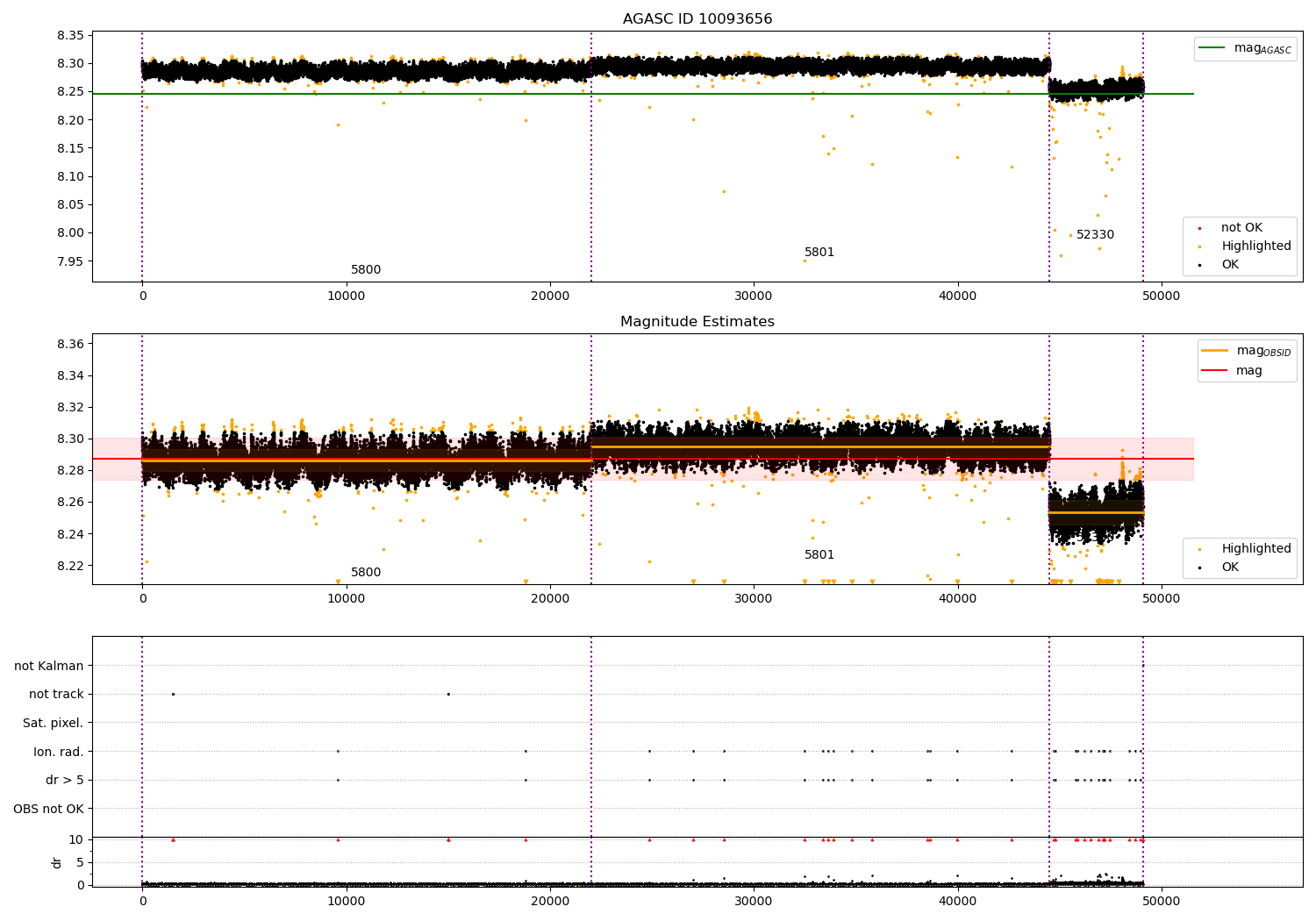Click the green mag AGASC legend line
Screen dimensions: 1316x921
[x=1212, y=48]
